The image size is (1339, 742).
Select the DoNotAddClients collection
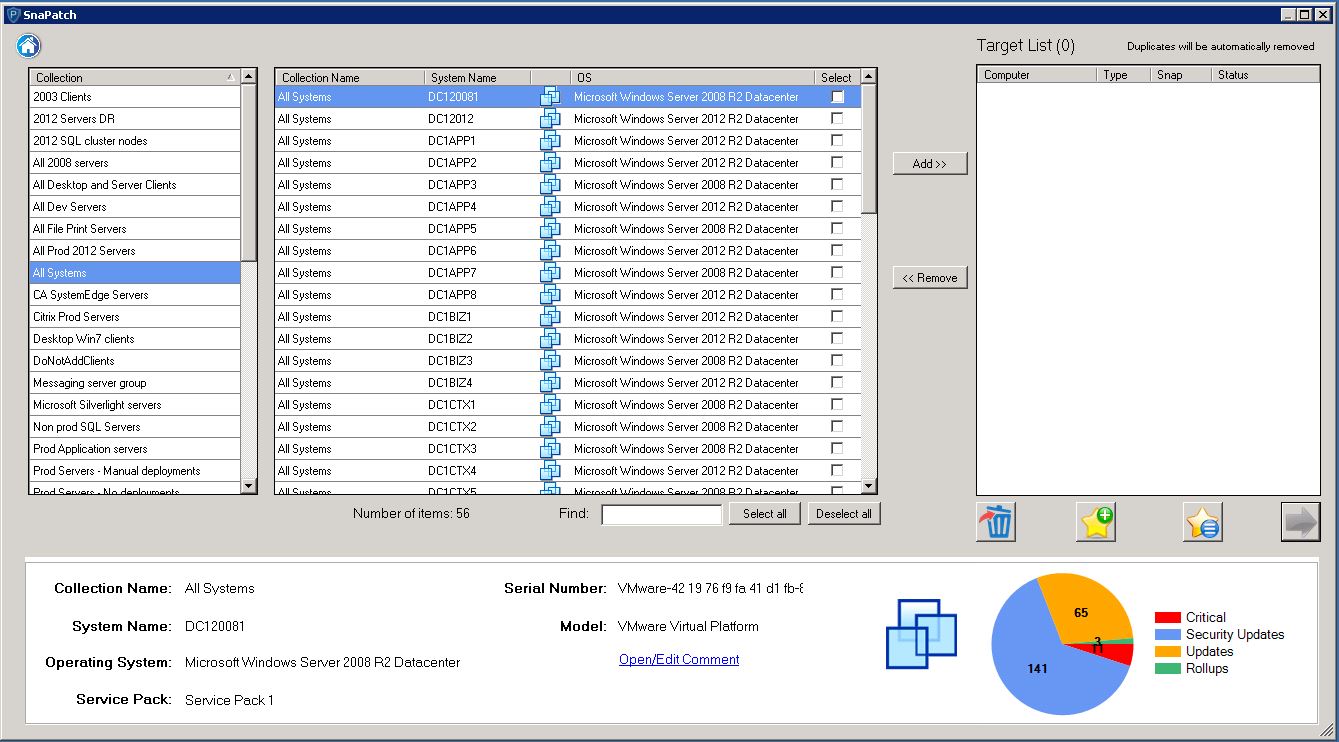pyautogui.click(x=135, y=361)
